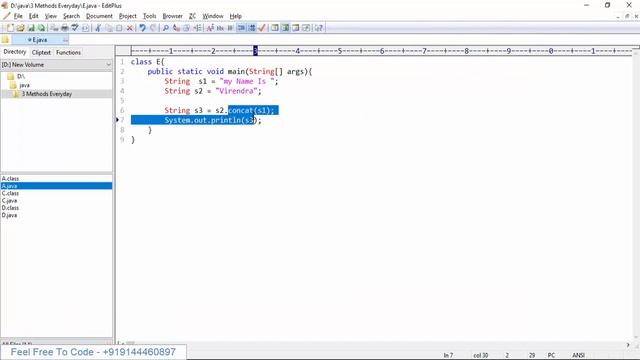This screenshot has width=640, height=360.
Task: Open the [D:] New Volume drive dropdown
Action: pyautogui.click(x=56, y=64)
